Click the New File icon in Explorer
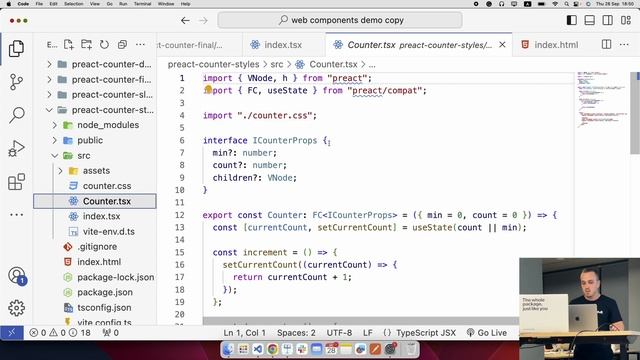The width and height of the screenshot is (640, 360). 69,44
